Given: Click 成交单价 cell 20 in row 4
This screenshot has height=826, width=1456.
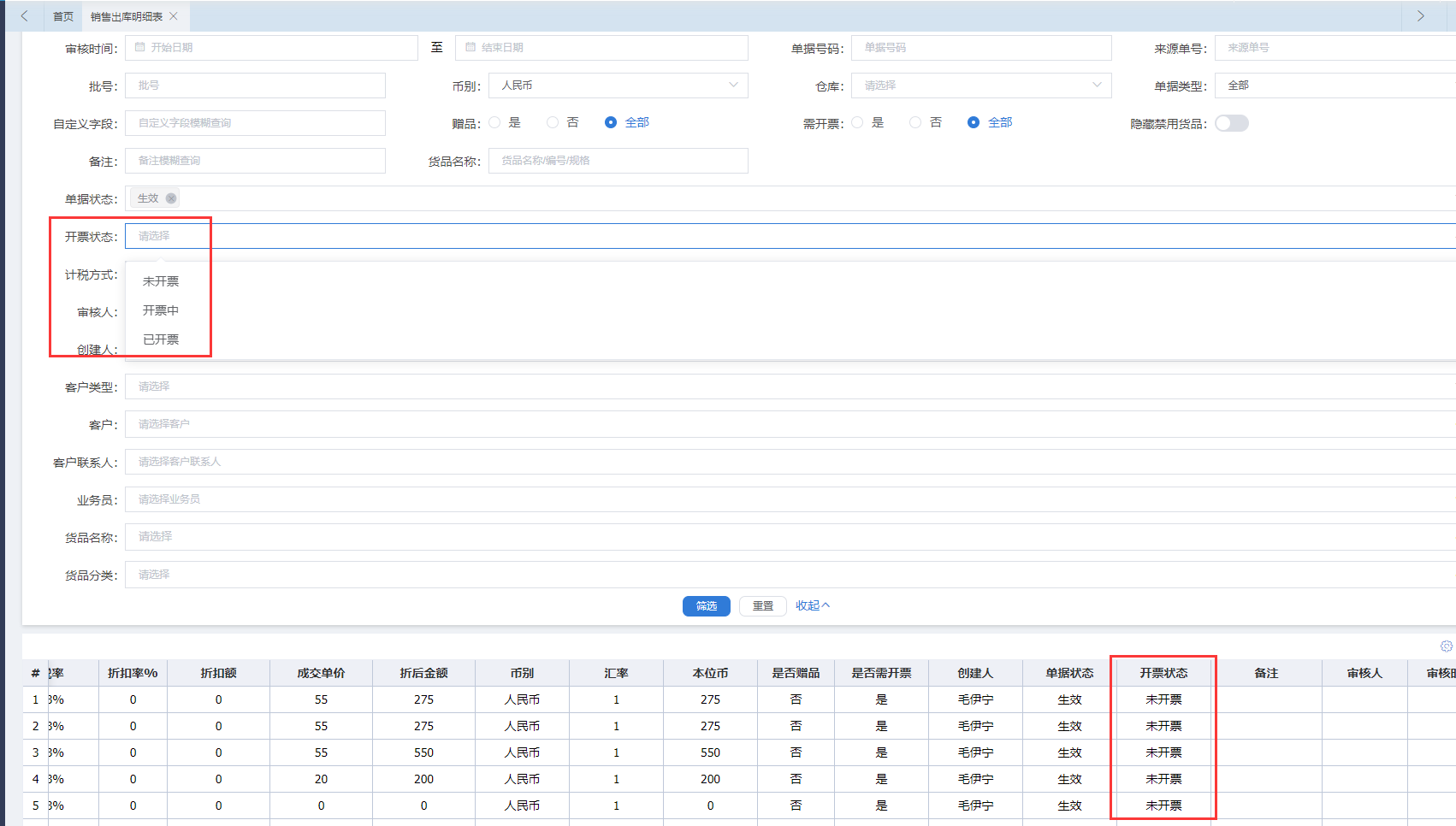Looking at the screenshot, I should (x=321, y=779).
